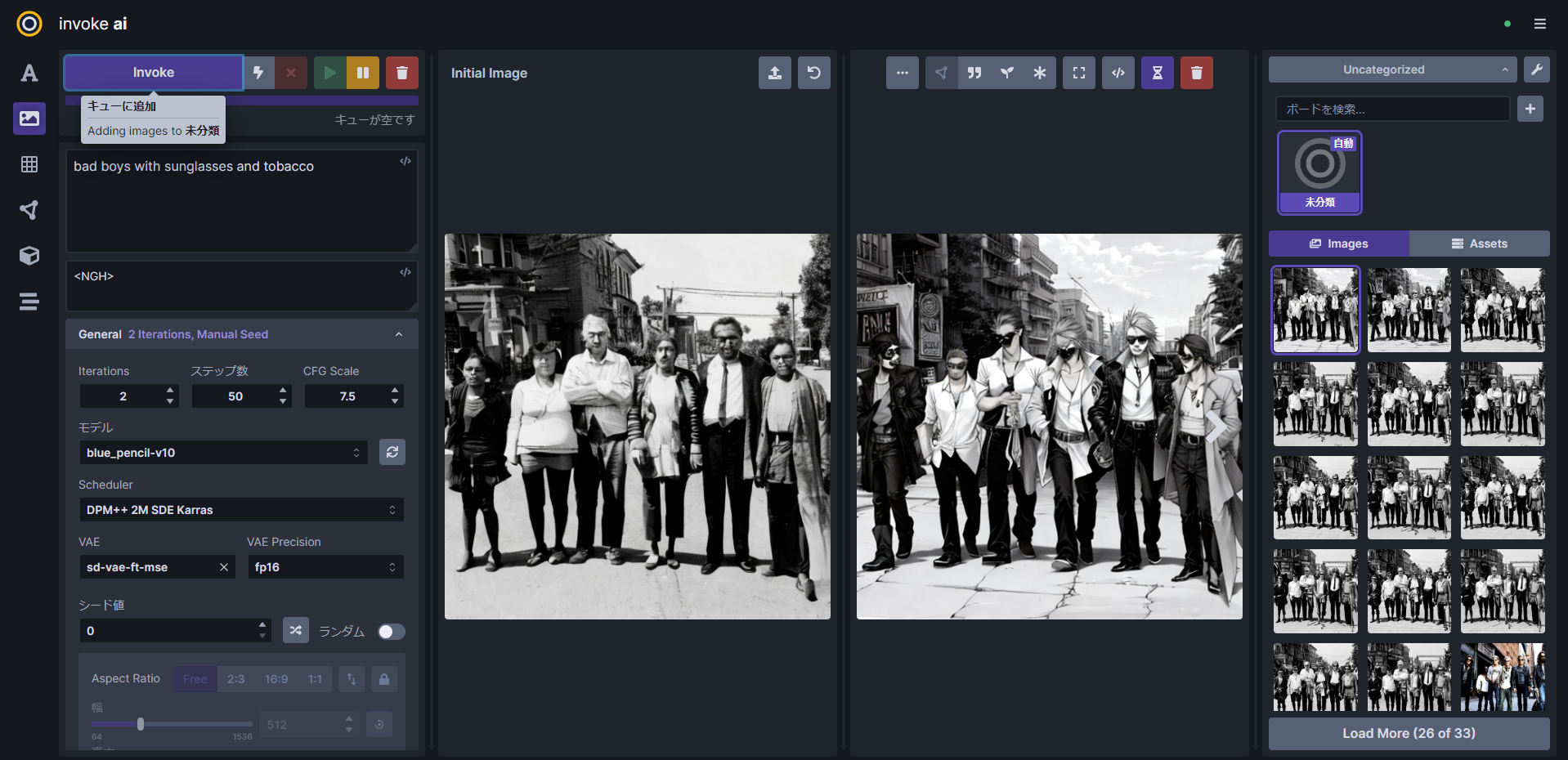Open the workflow nodes sidebar tab
This screenshot has height=760, width=1568.
pos(29,210)
